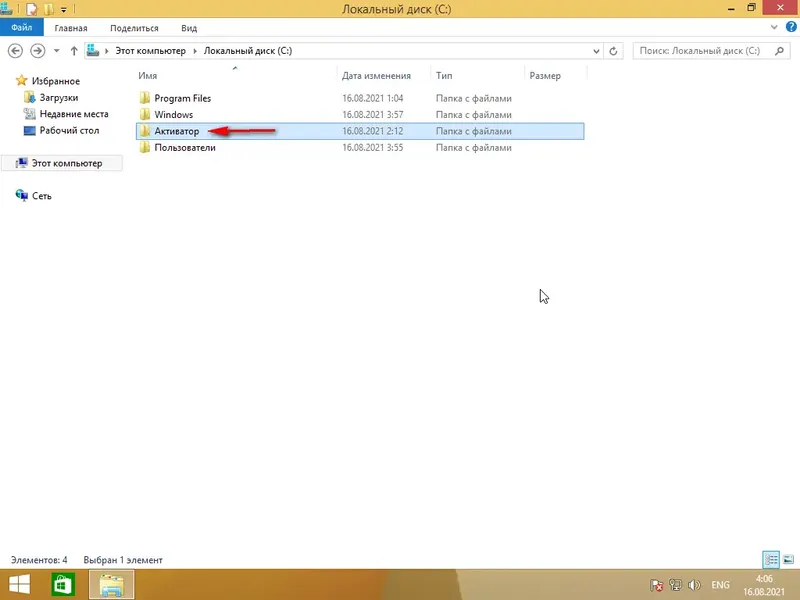Open the network tray icon

[676, 585]
